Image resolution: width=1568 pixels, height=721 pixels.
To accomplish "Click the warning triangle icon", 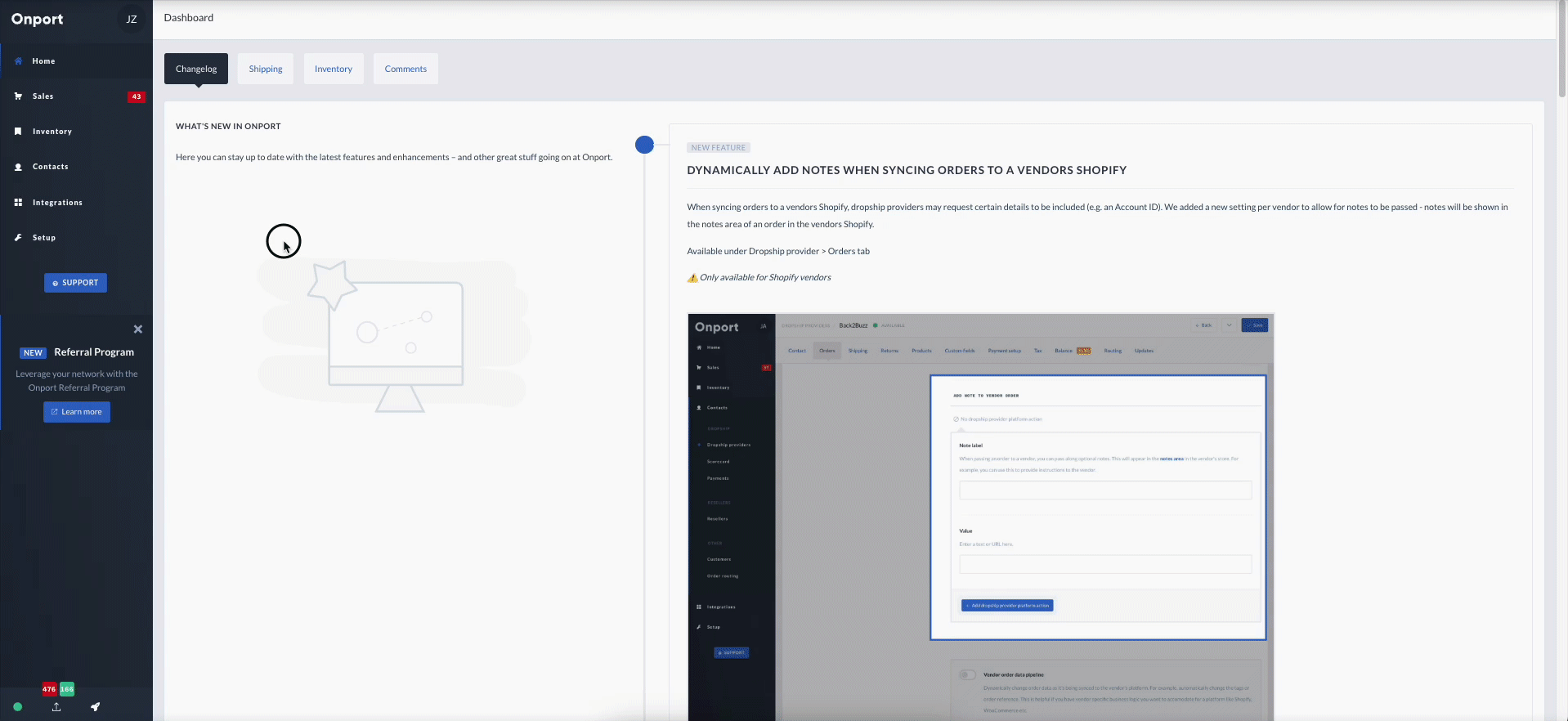I will click(x=692, y=278).
